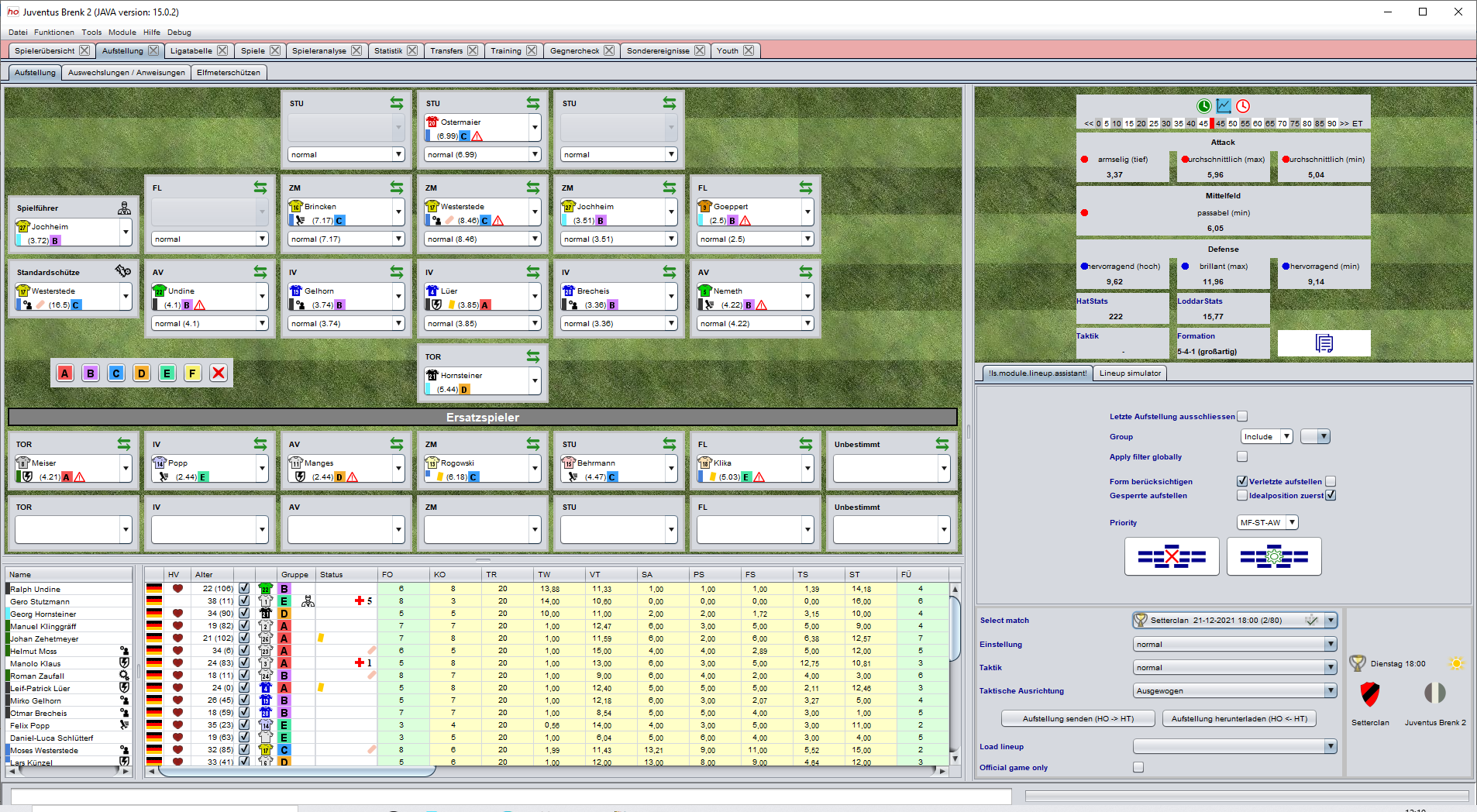This screenshot has width=1477, height=812.
Task: Open the Select match dropdown
Action: (1234, 620)
